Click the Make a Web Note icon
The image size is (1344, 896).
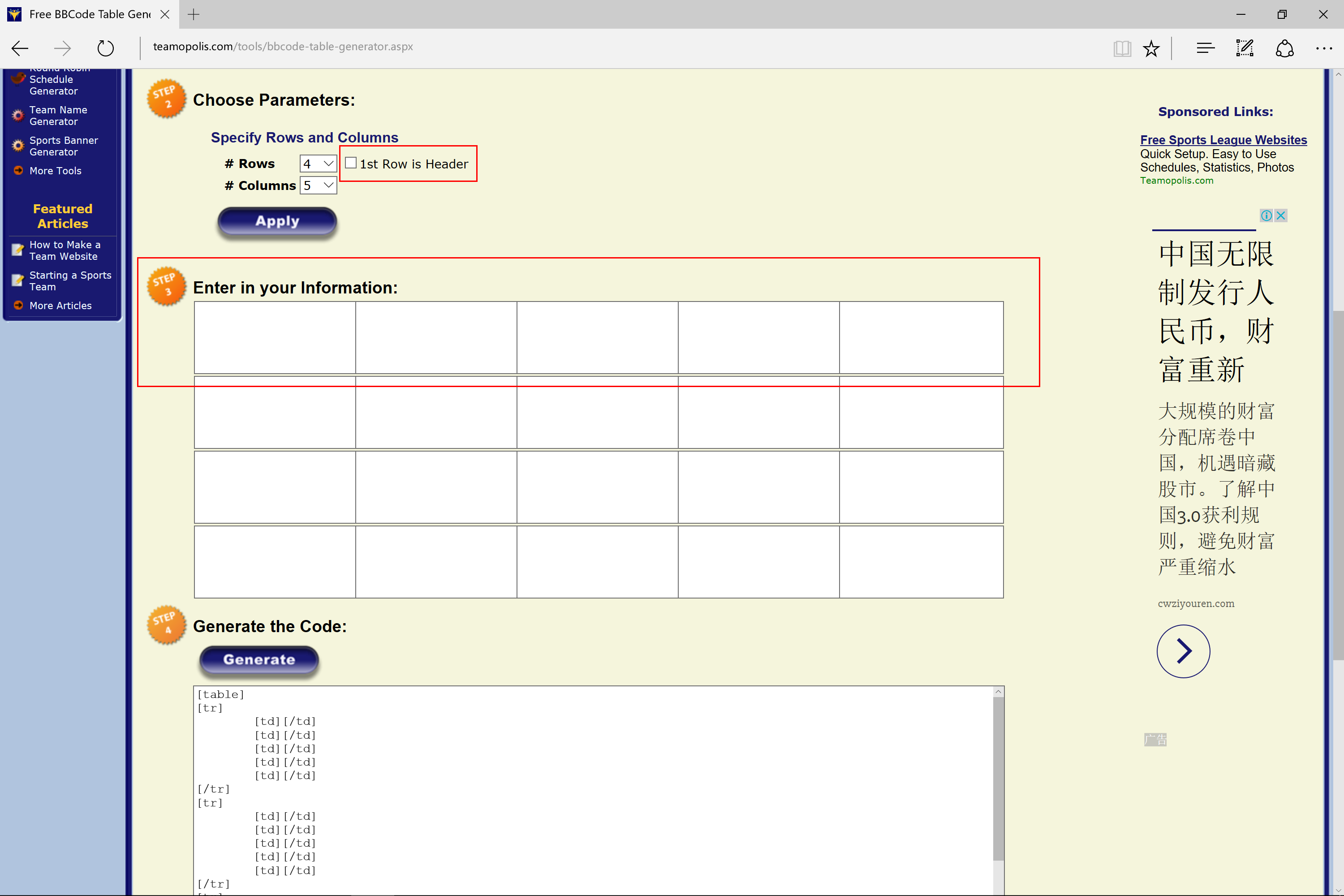click(1245, 48)
